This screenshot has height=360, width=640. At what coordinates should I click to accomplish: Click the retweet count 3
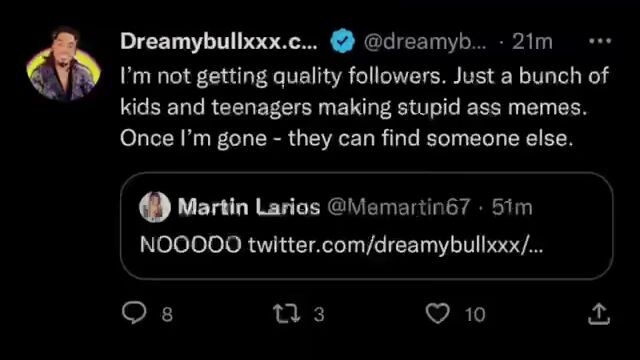319,314
